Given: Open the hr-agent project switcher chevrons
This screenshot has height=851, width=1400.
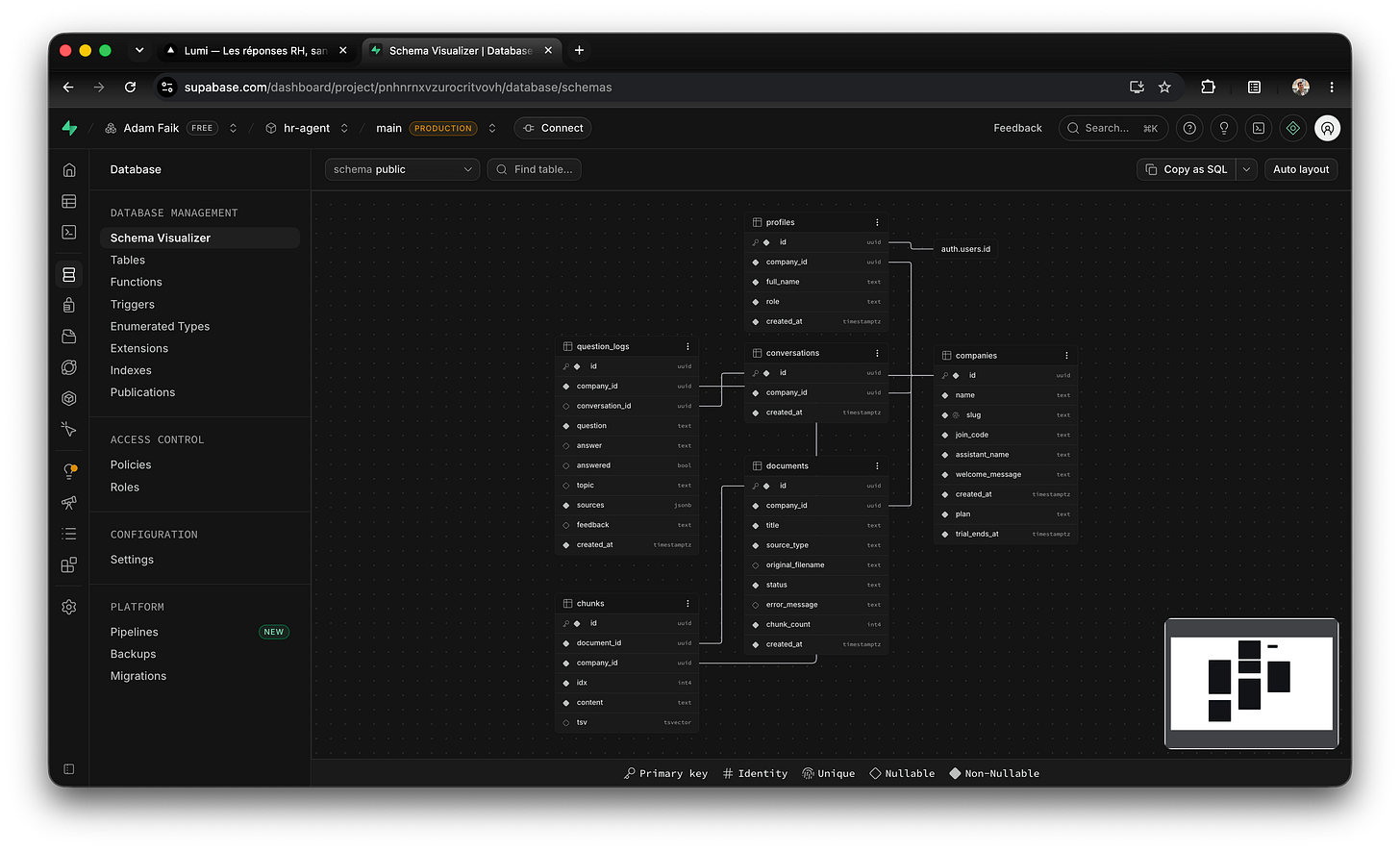Looking at the screenshot, I should pyautogui.click(x=344, y=128).
